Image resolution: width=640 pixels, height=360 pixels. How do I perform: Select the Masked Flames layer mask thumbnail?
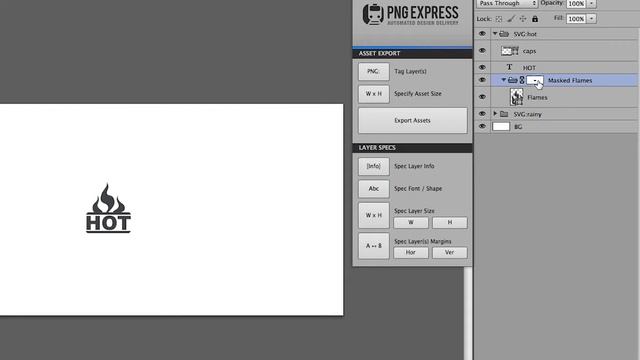click(535, 80)
